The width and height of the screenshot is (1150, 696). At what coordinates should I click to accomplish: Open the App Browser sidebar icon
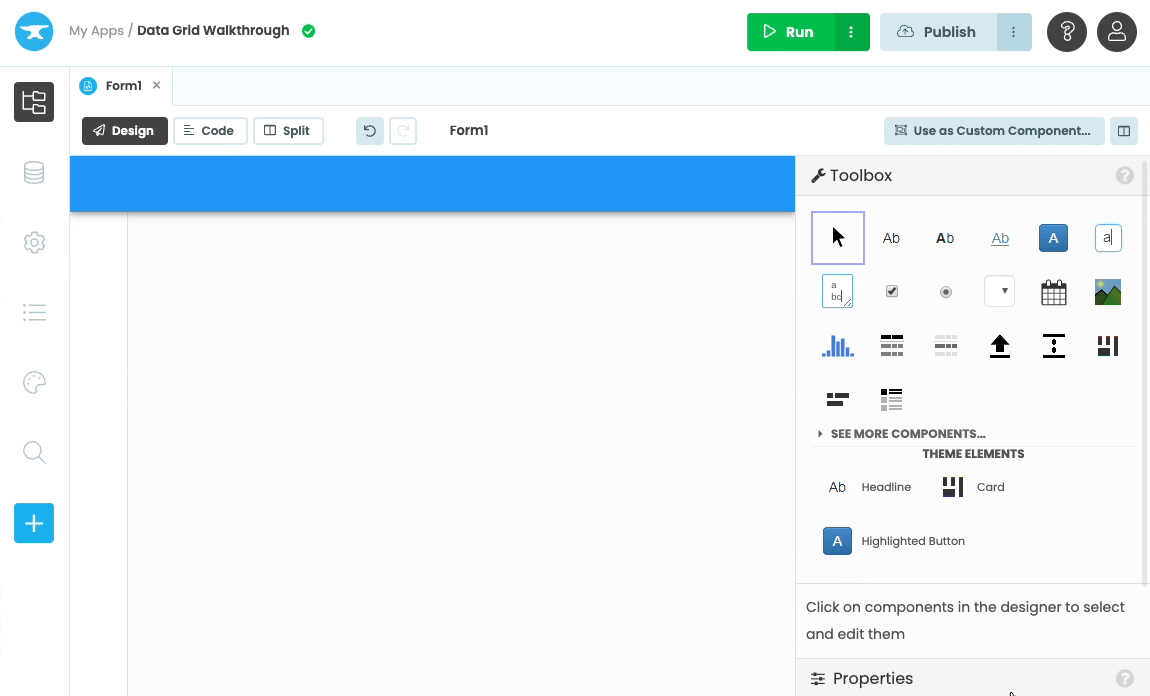point(34,102)
